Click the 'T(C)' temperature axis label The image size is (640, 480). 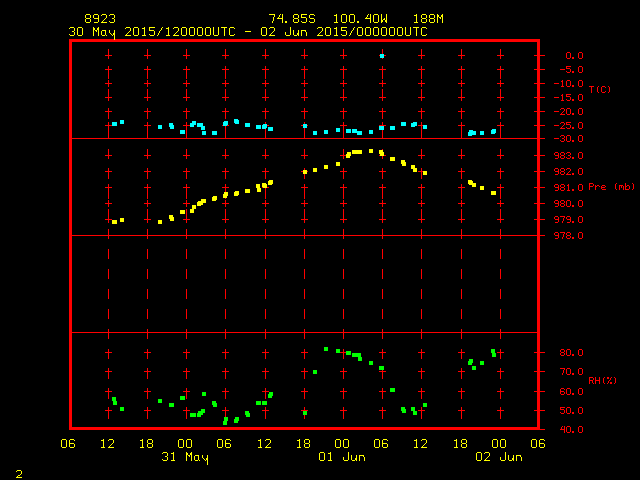[x=600, y=89]
